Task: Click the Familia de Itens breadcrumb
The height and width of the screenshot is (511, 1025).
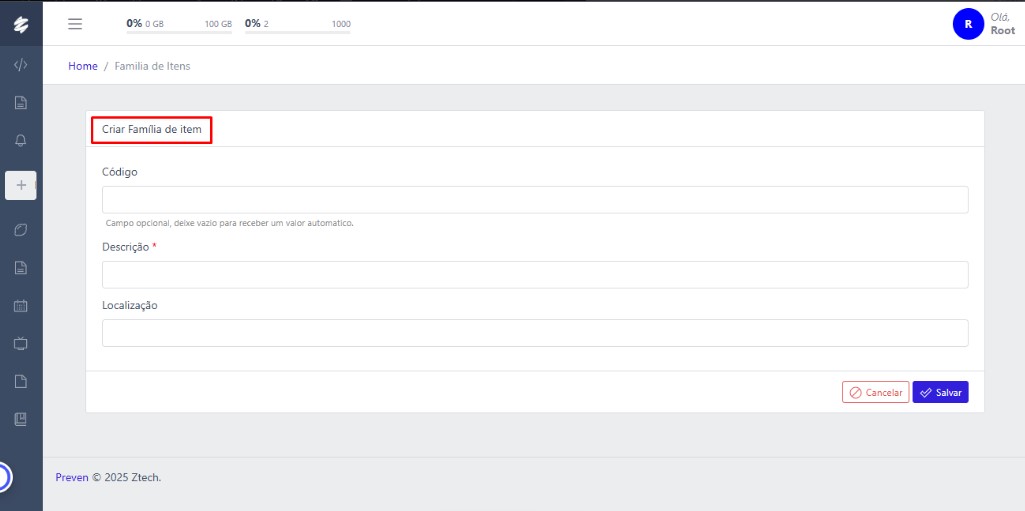Action: 152,66
